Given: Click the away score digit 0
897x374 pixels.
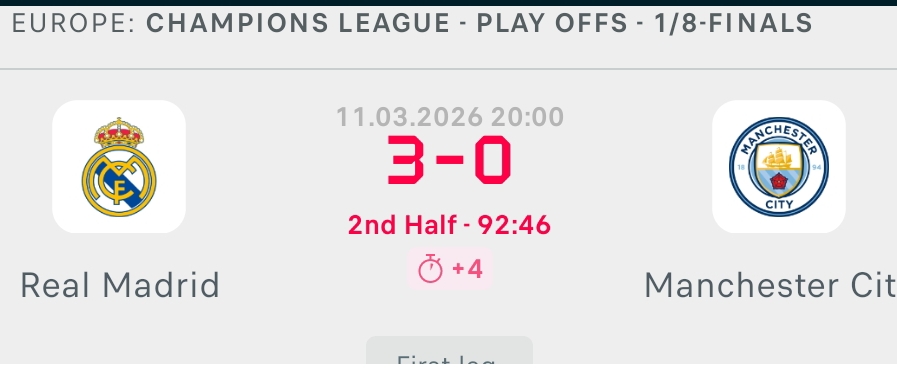Looking at the screenshot, I should coord(492,160).
